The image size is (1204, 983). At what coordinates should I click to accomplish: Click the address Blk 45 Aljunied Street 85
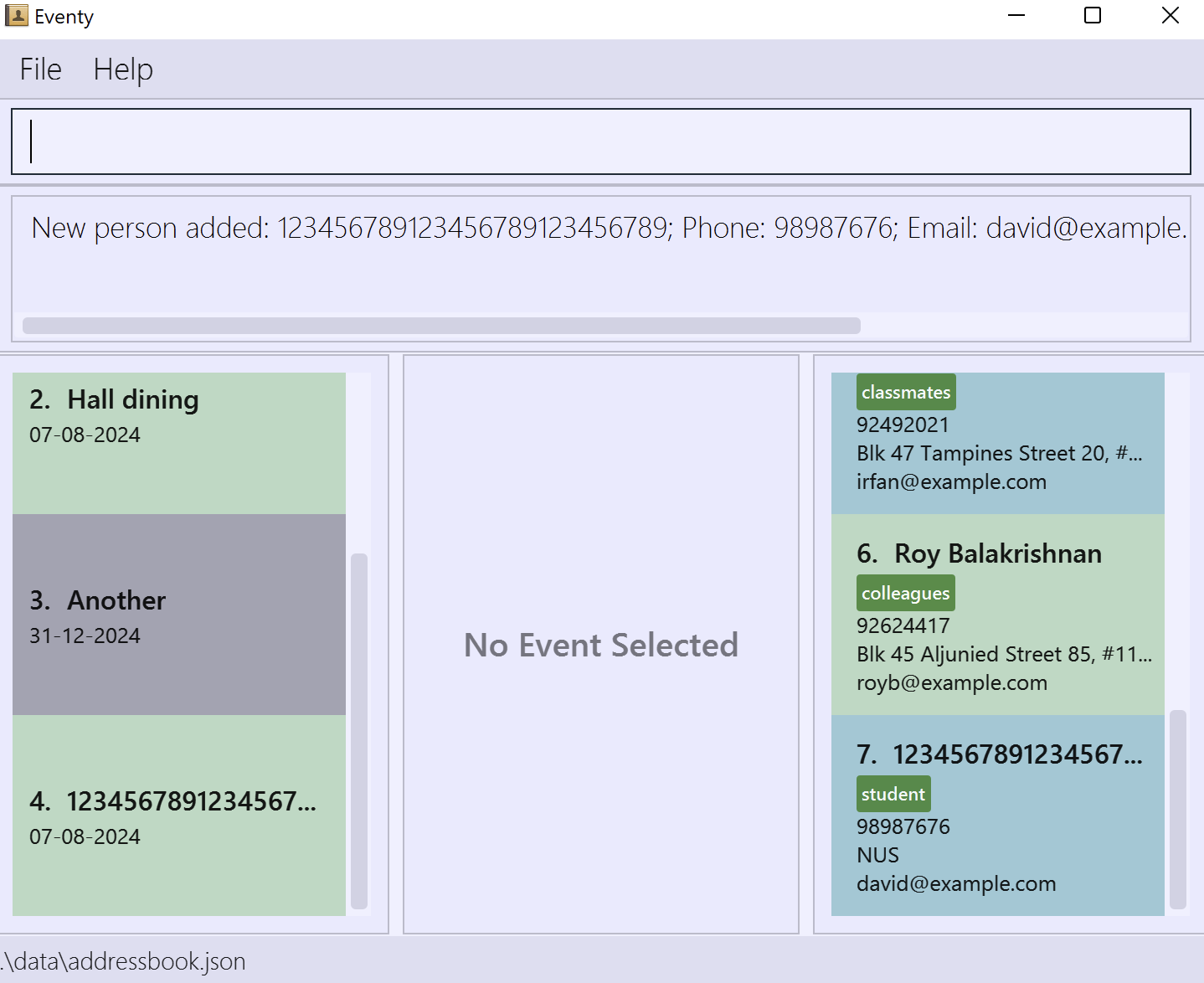1004,655
